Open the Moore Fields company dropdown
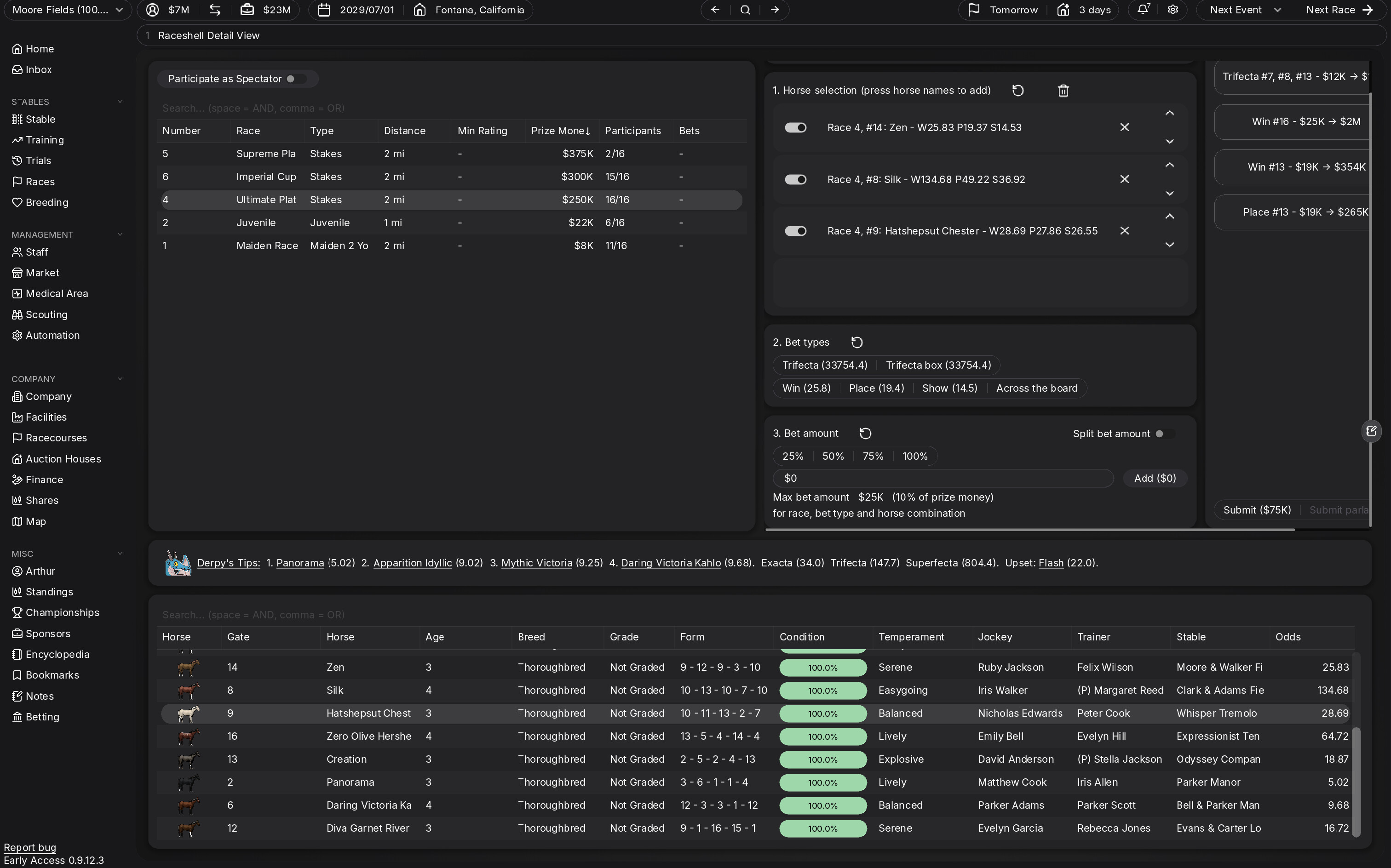The image size is (1391, 868). pos(68,10)
